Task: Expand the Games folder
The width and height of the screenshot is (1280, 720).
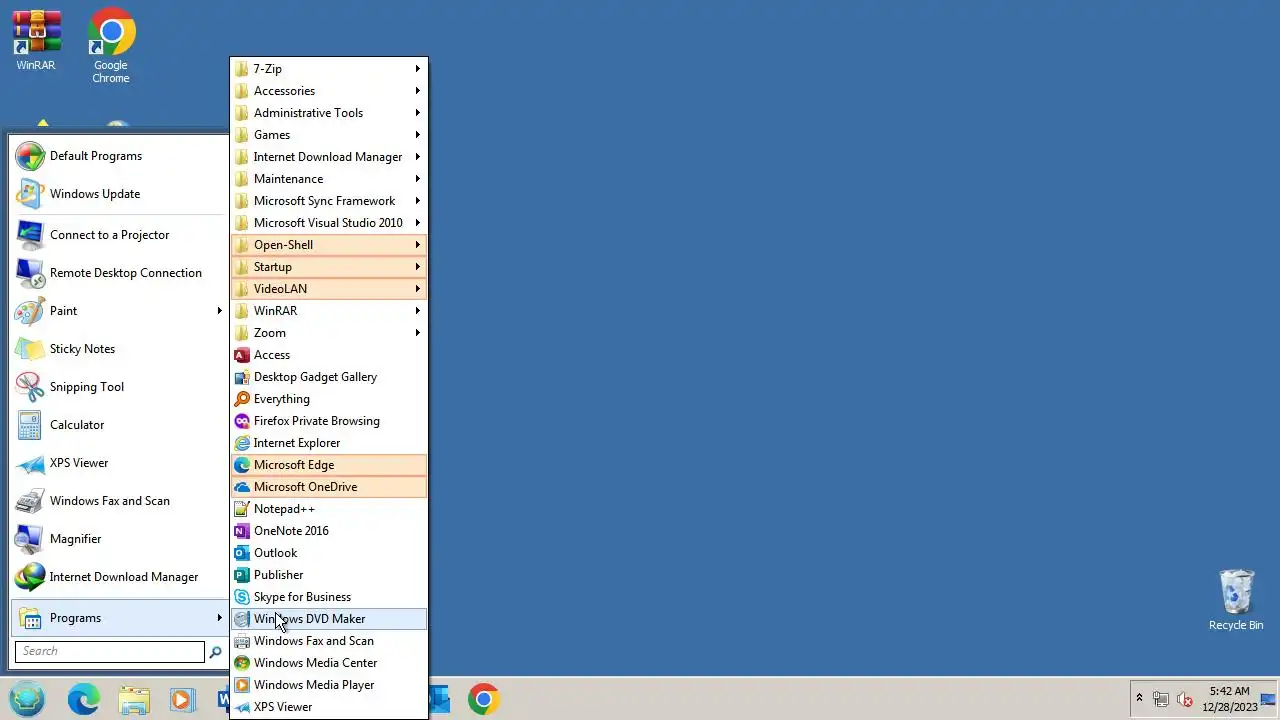Action: [329, 135]
